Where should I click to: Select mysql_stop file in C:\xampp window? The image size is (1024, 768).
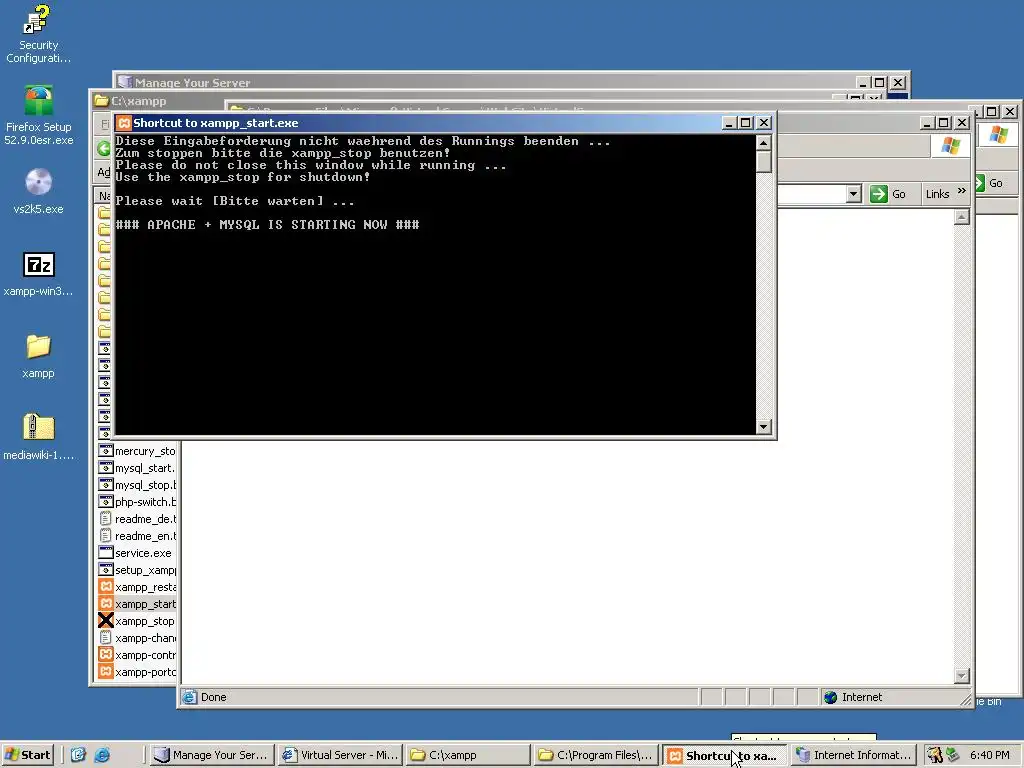(137, 485)
